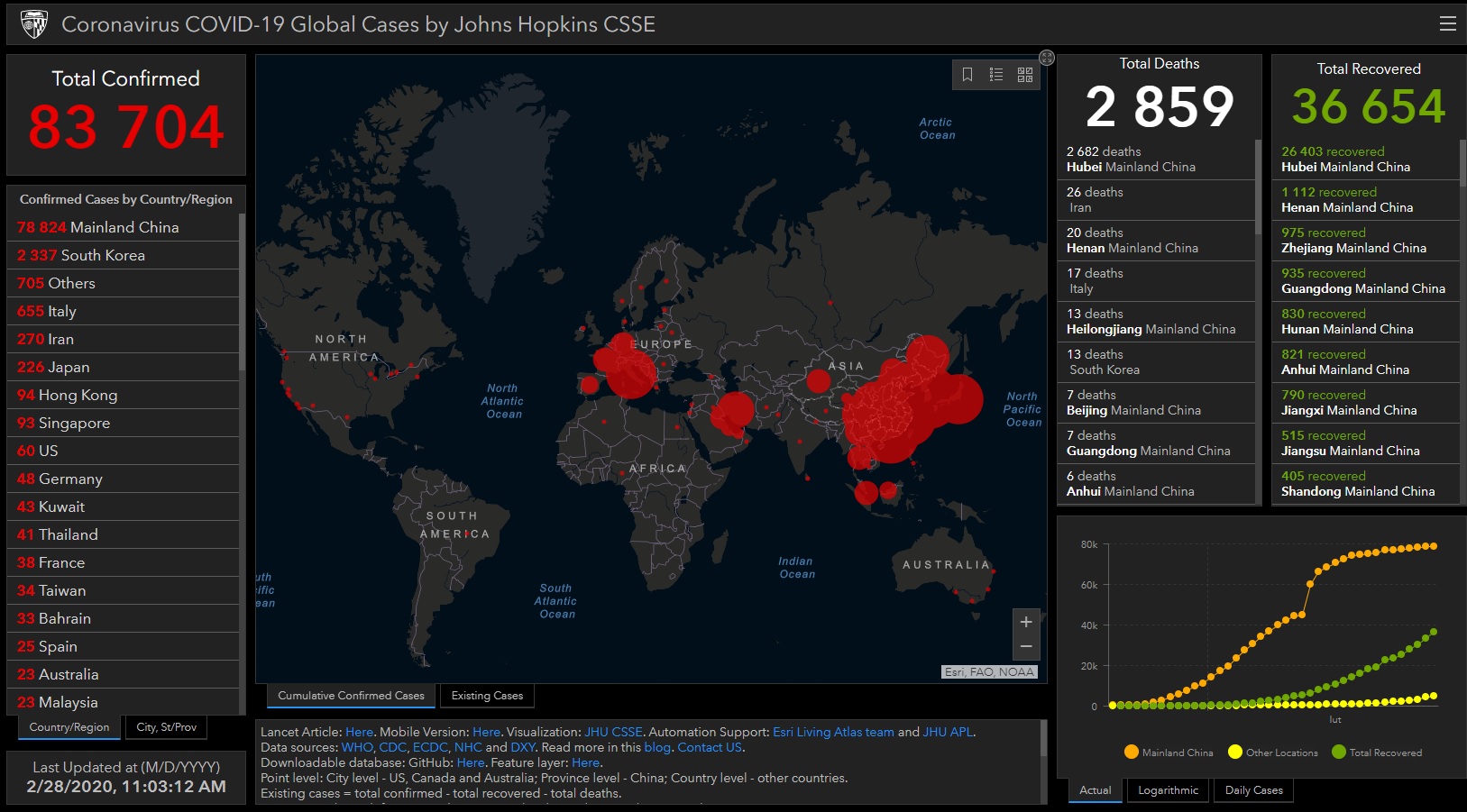Open the ECDC data source link
1467x812 pixels.
pyautogui.click(x=430, y=747)
